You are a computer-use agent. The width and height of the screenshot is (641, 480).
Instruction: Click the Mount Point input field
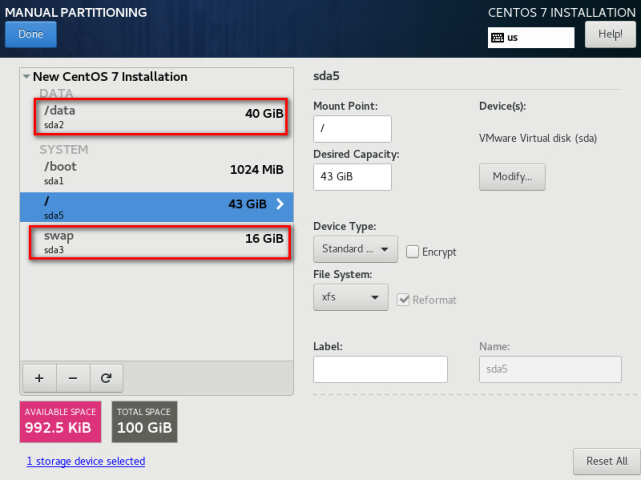pos(352,129)
